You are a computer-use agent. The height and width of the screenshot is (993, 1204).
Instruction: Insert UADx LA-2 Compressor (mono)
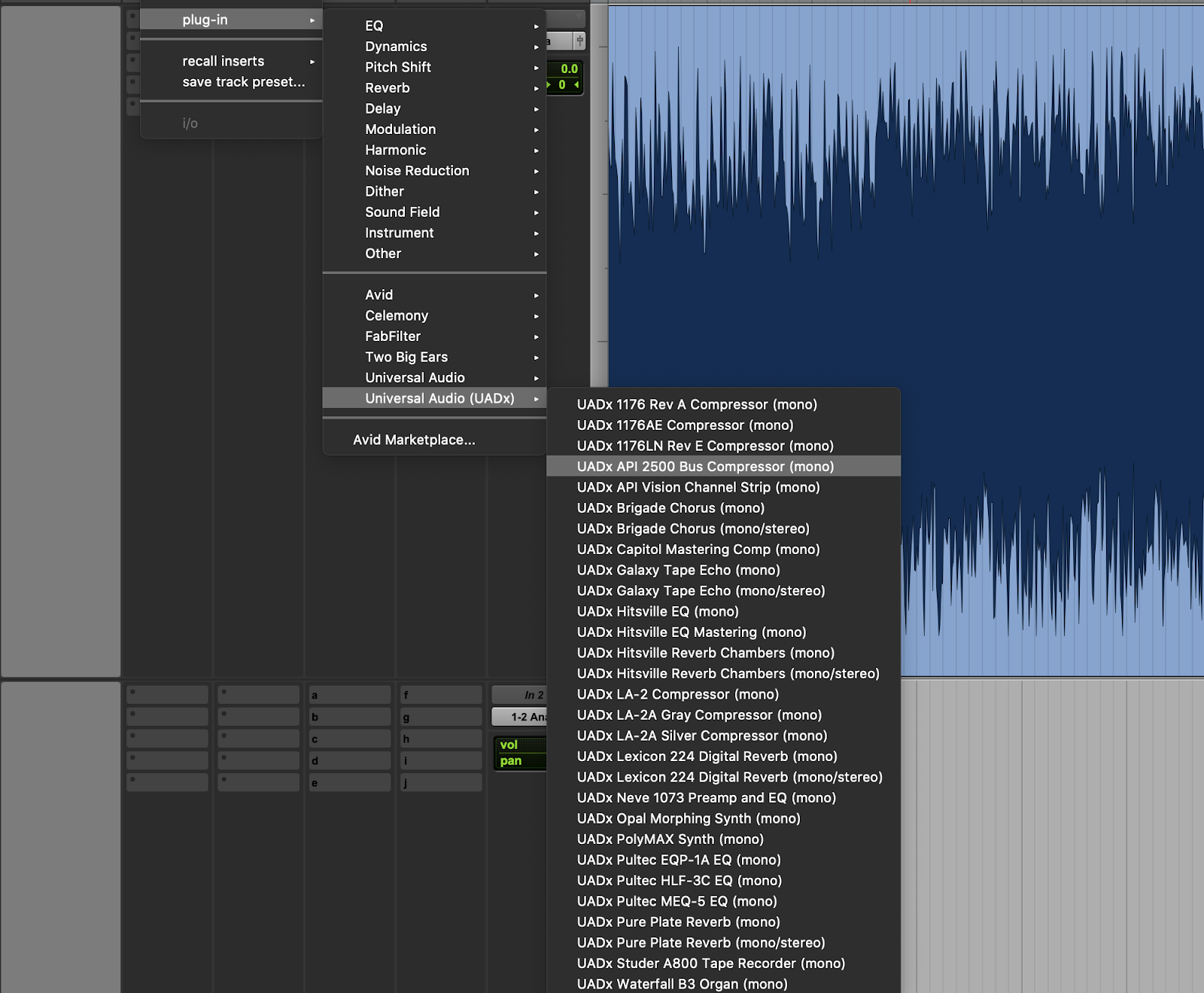pyautogui.click(x=723, y=694)
